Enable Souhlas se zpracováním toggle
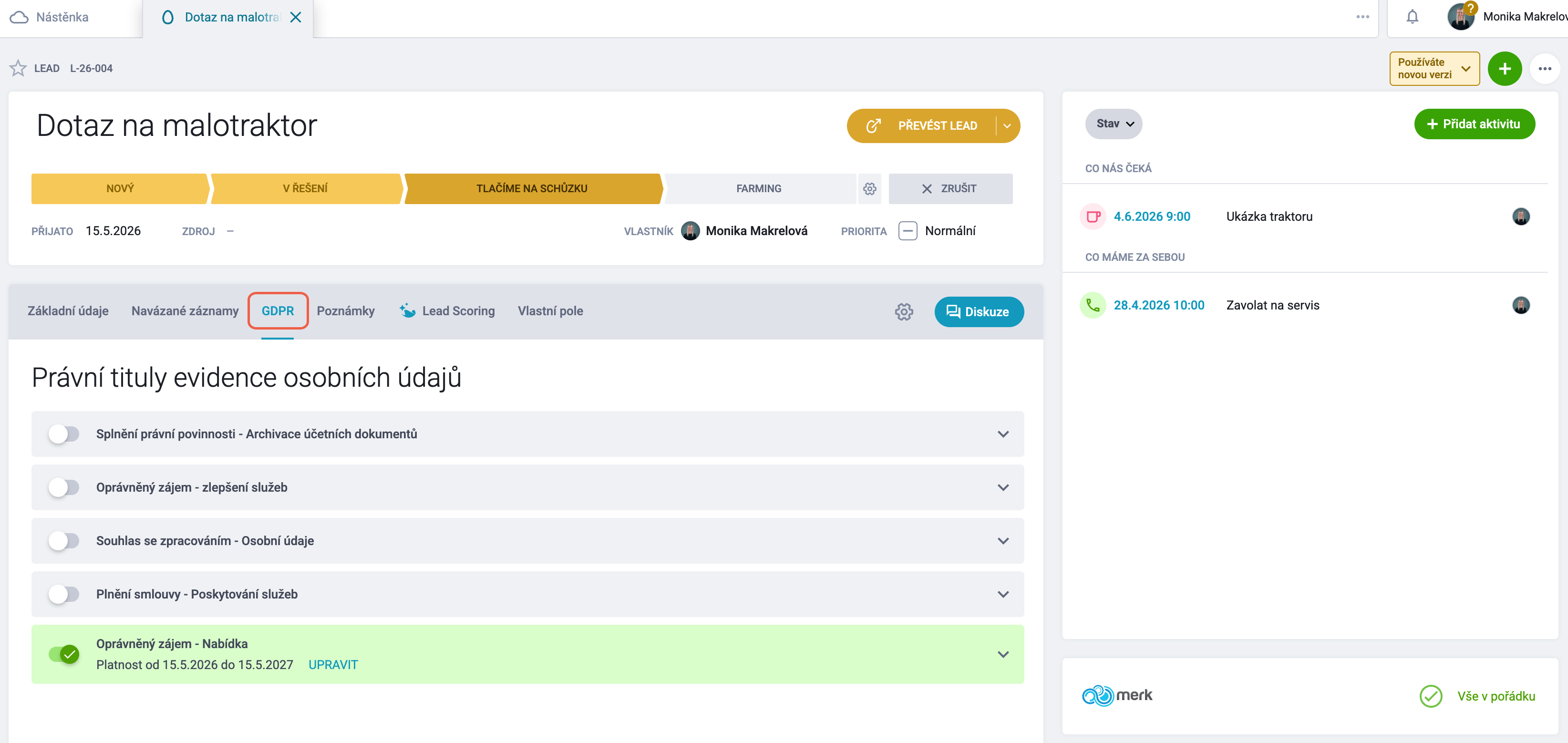 (64, 541)
